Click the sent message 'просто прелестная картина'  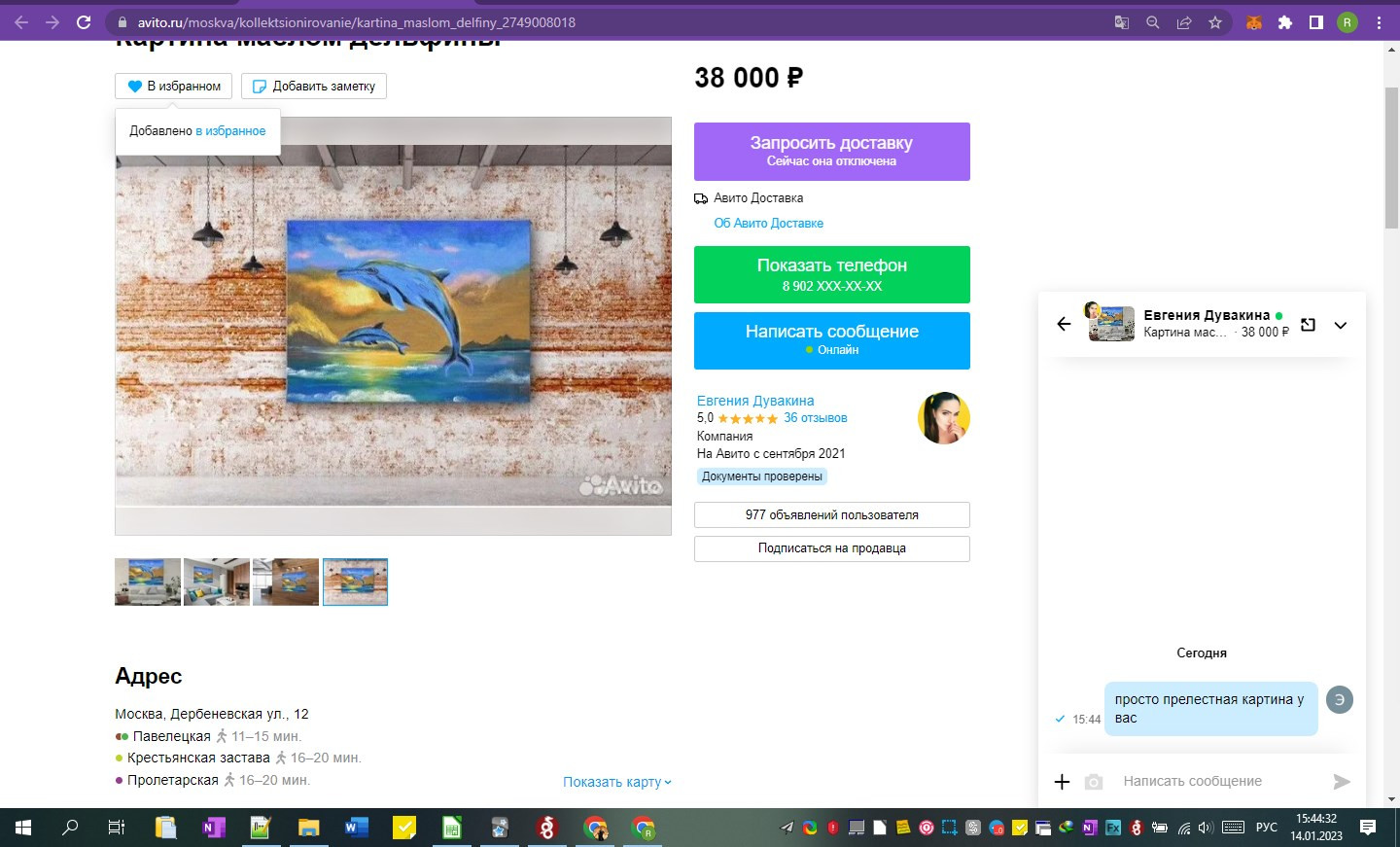point(1210,709)
